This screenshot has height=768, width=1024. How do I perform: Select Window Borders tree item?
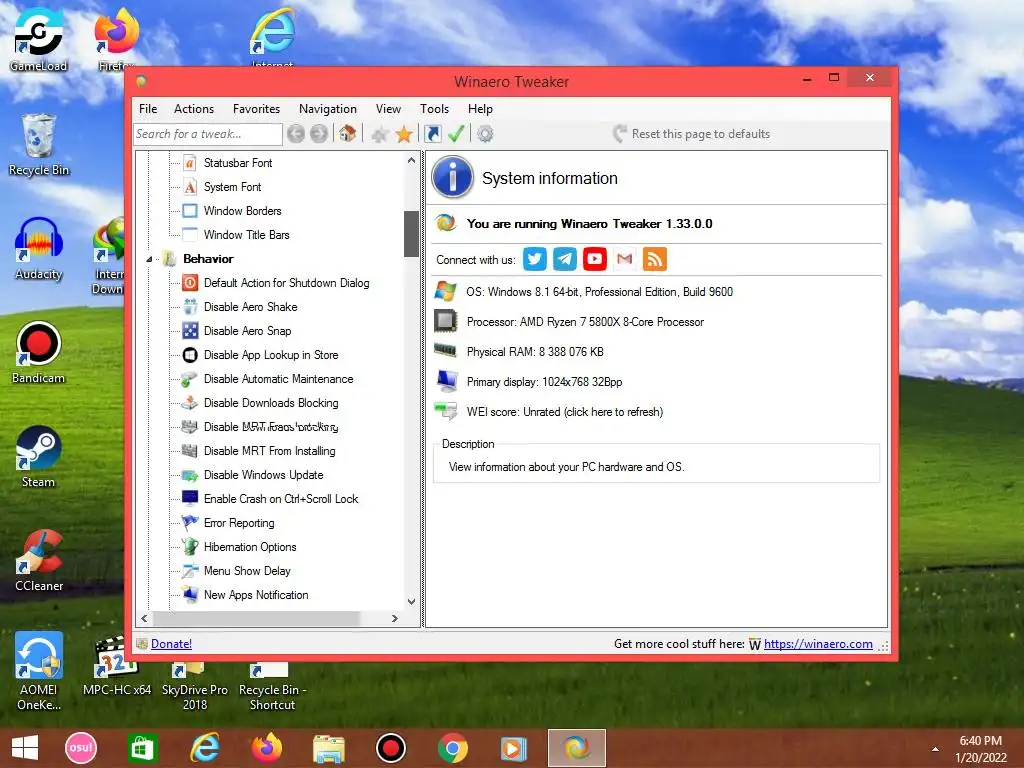242,211
